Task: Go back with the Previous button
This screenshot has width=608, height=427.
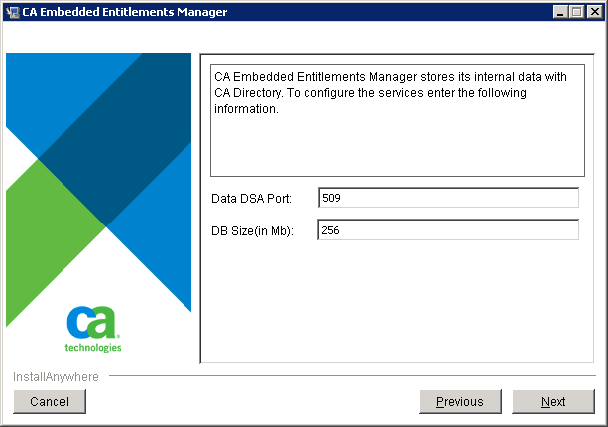Action: point(460,402)
